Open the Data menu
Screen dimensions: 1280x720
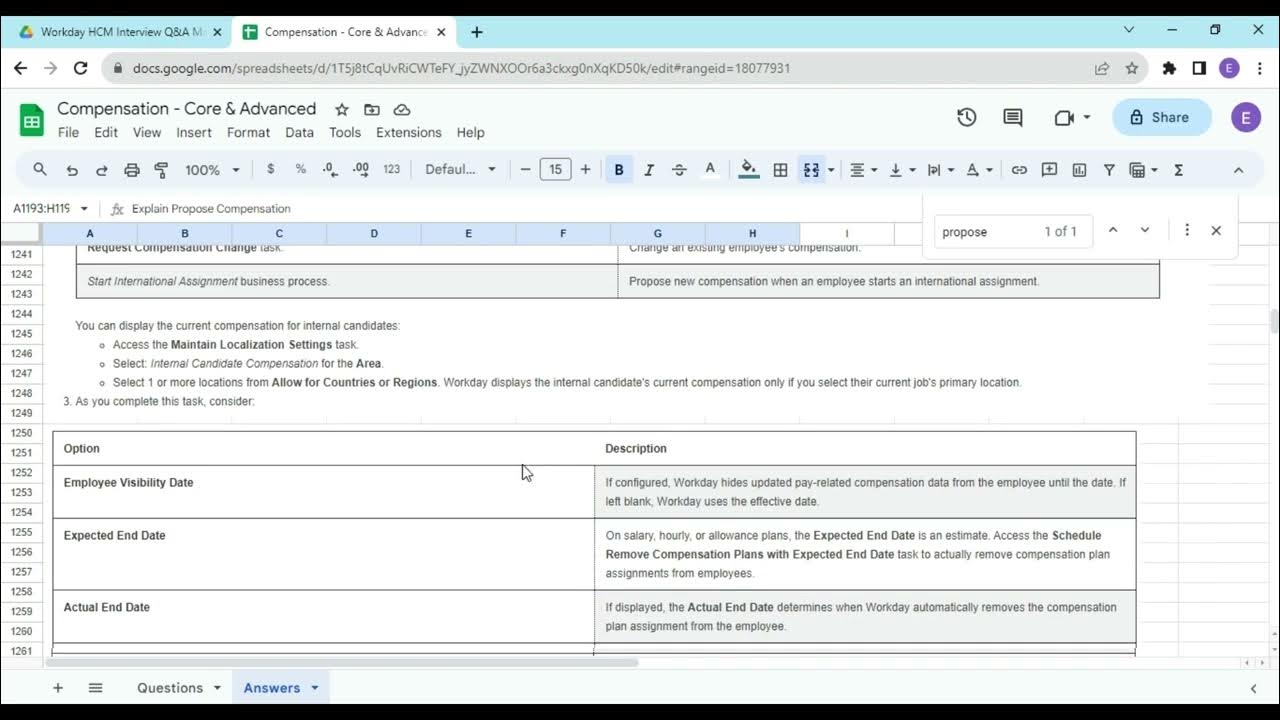pos(299,132)
